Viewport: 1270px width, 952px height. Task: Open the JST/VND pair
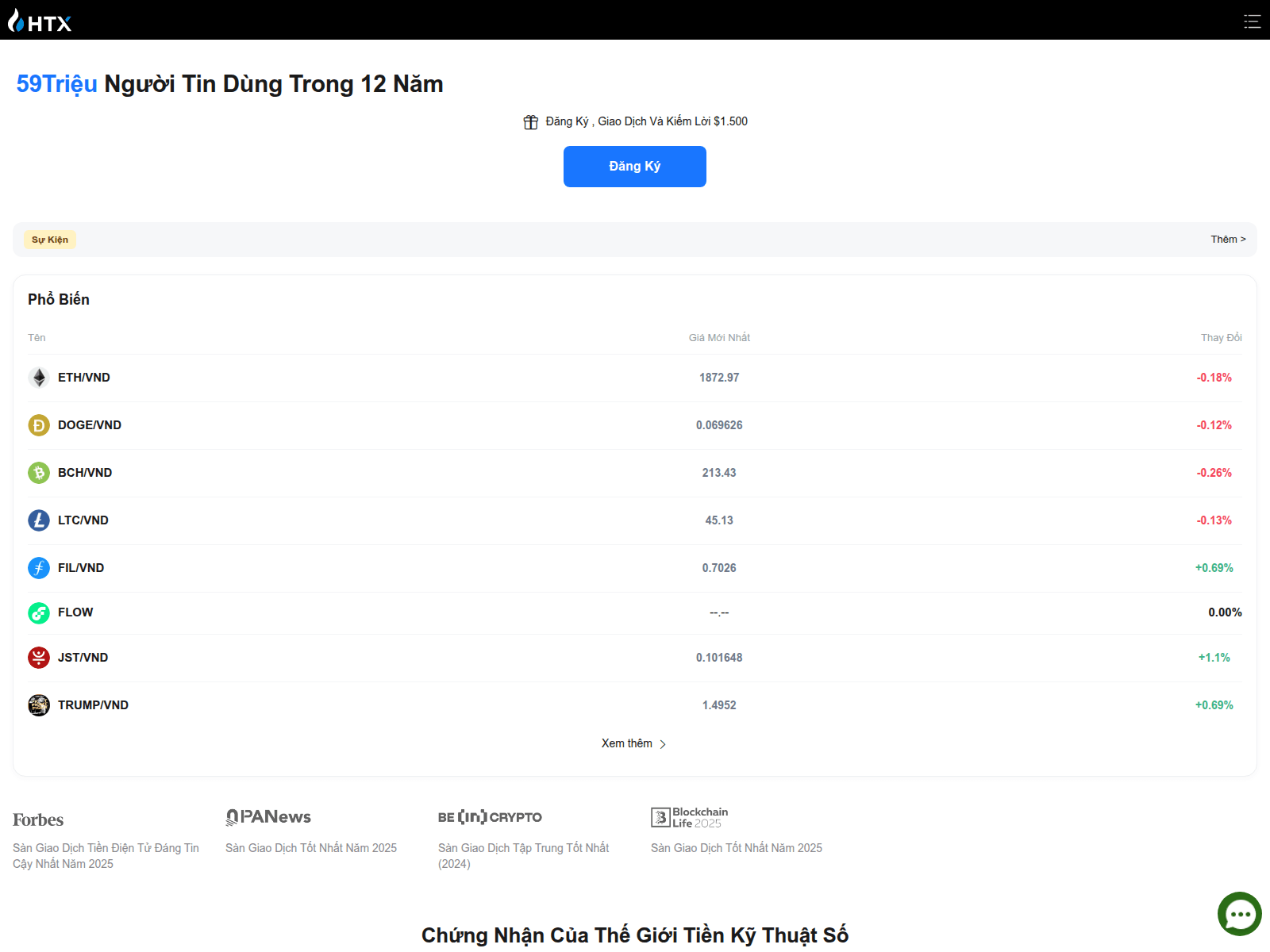(83, 658)
